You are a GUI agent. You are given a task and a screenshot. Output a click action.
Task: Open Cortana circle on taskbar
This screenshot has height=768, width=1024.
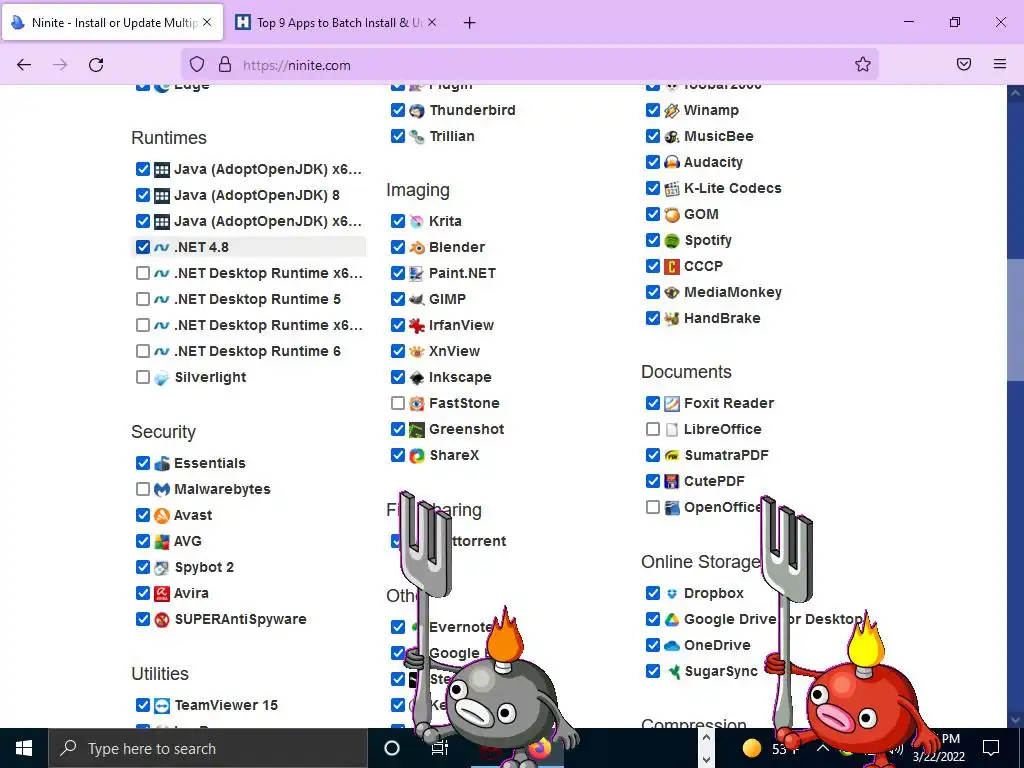(x=392, y=748)
